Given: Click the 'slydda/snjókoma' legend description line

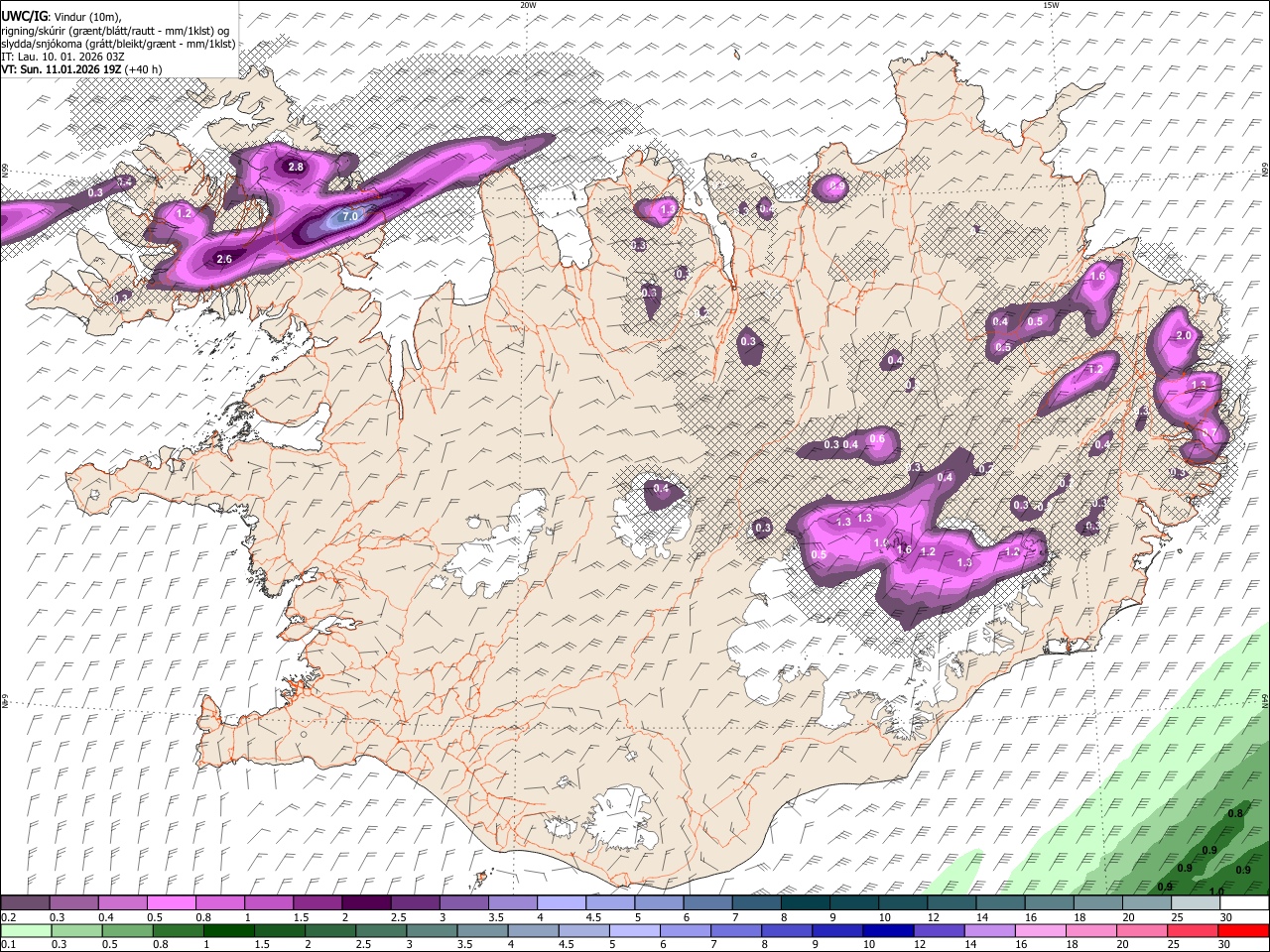Looking at the screenshot, I should click(118, 44).
